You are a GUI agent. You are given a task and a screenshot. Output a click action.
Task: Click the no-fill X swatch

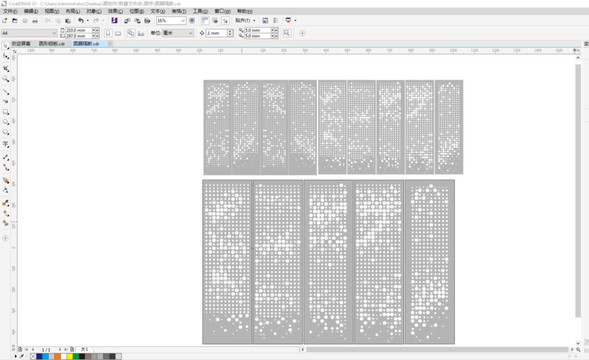[33, 356]
